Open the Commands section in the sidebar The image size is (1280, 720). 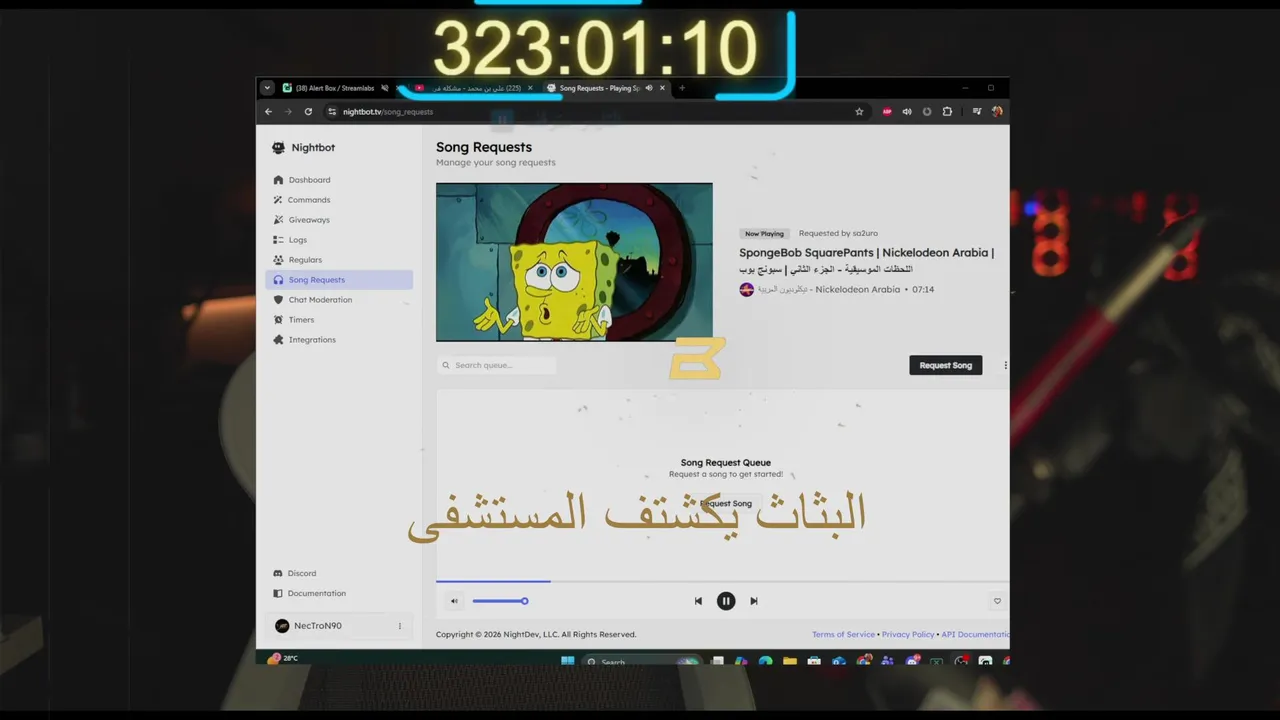pyautogui.click(x=338, y=200)
